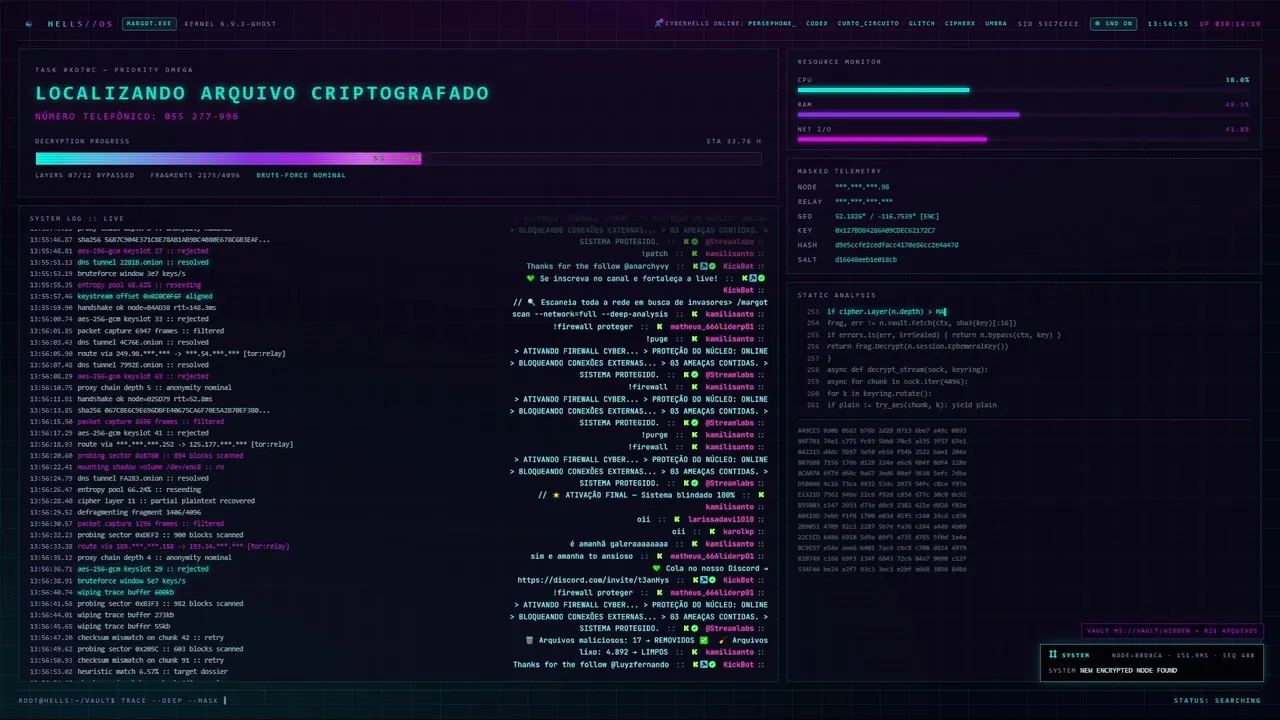Click the SALT telemetry value
This screenshot has height=720, width=1280.
point(866,259)
